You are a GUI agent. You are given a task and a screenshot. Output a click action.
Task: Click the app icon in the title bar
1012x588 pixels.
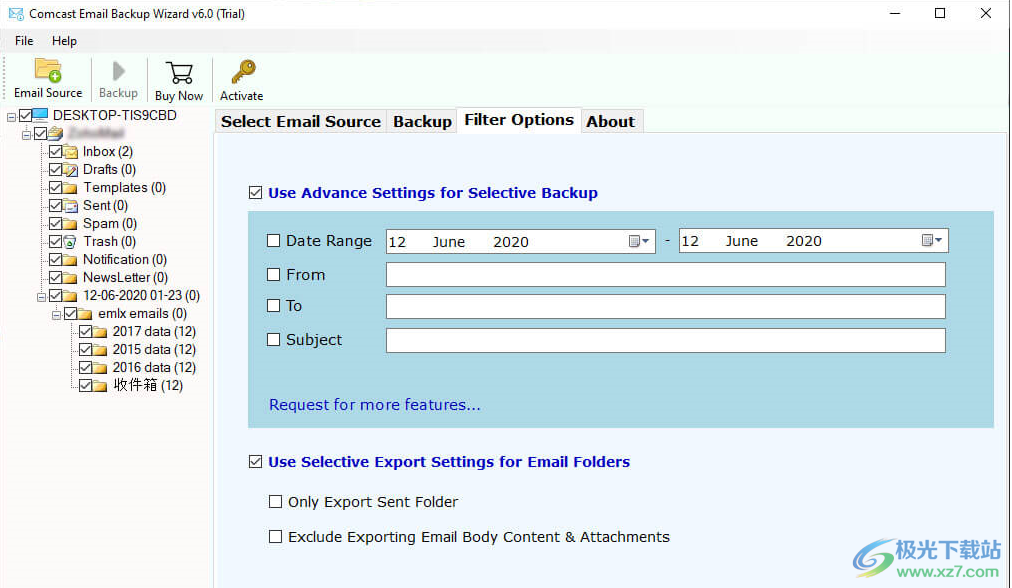click(16, 14)
